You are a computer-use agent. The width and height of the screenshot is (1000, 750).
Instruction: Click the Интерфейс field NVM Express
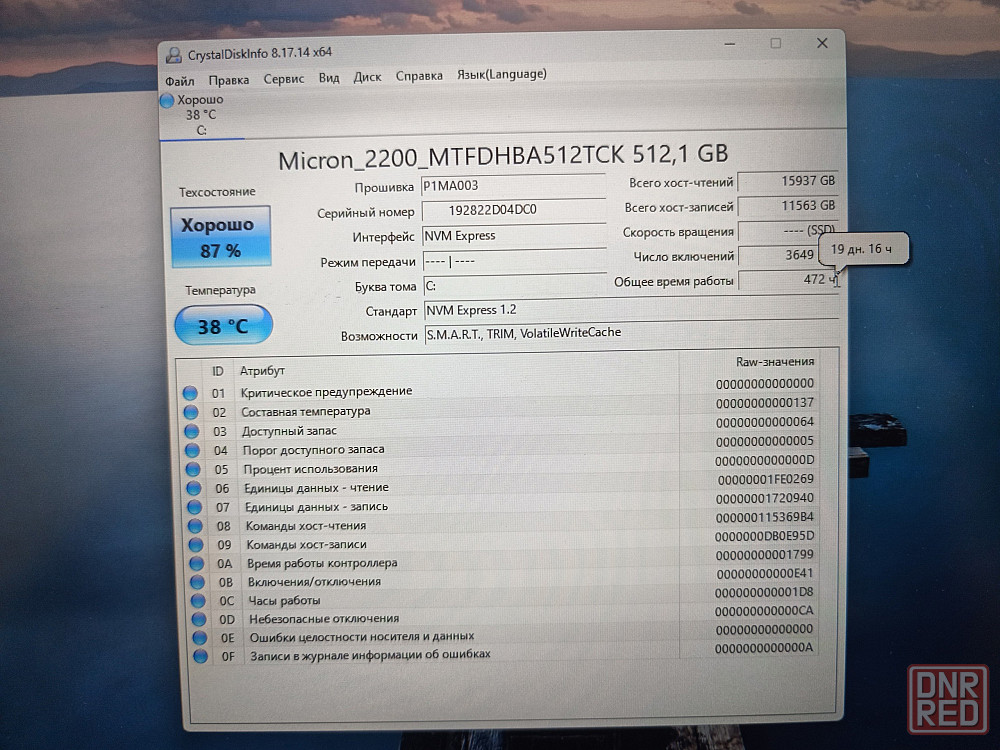(x=514, y=235)
